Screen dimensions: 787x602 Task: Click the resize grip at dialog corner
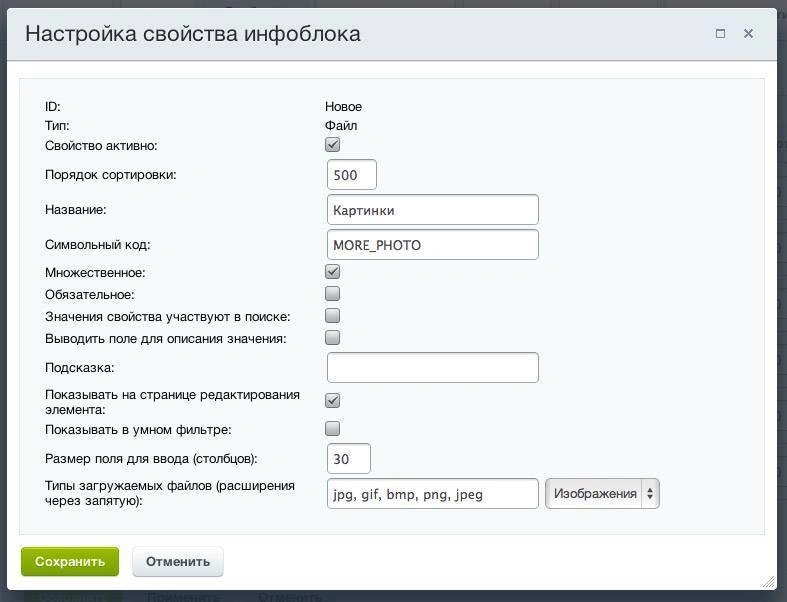pos(768,581)
